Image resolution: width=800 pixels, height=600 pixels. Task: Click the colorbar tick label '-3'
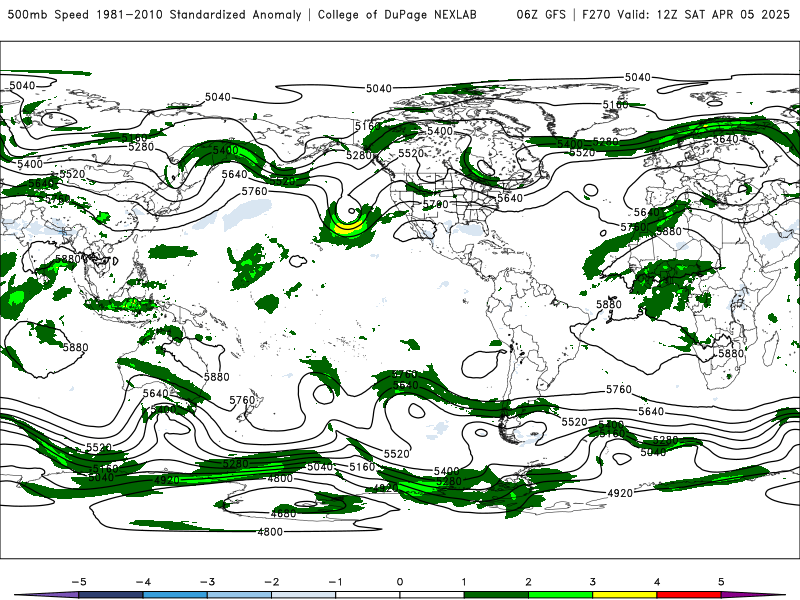click(x=207, y=582)
